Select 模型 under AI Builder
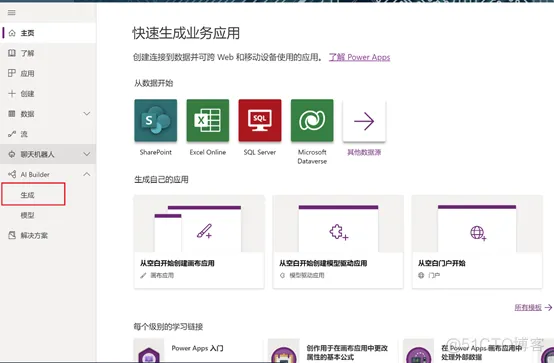554x363 pixels. tap(27, 215)
